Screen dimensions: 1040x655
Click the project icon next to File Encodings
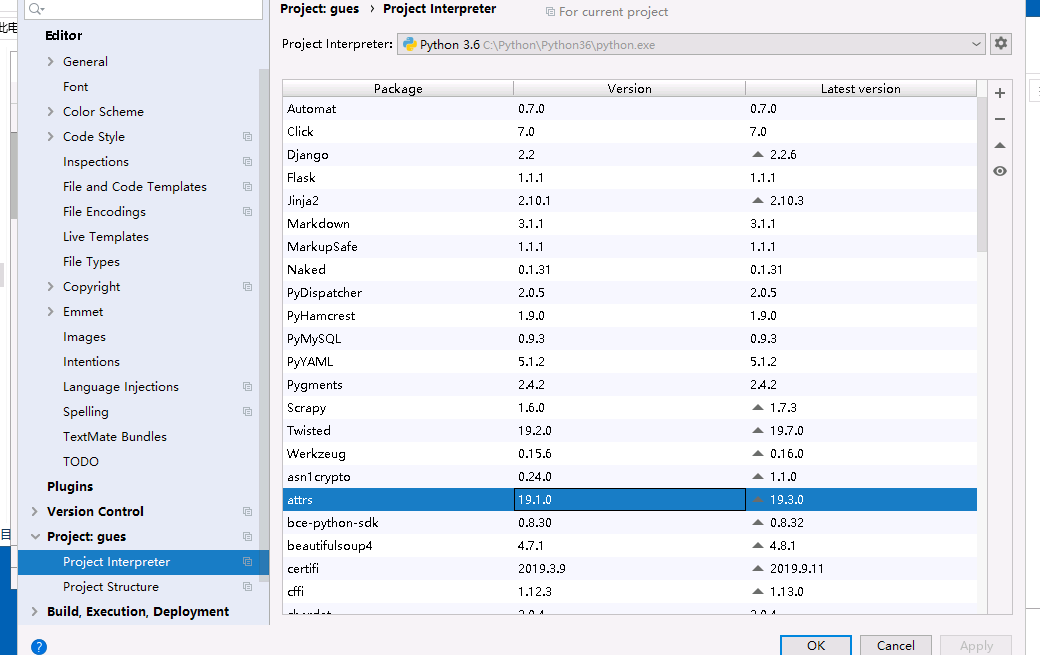(247, 211)
